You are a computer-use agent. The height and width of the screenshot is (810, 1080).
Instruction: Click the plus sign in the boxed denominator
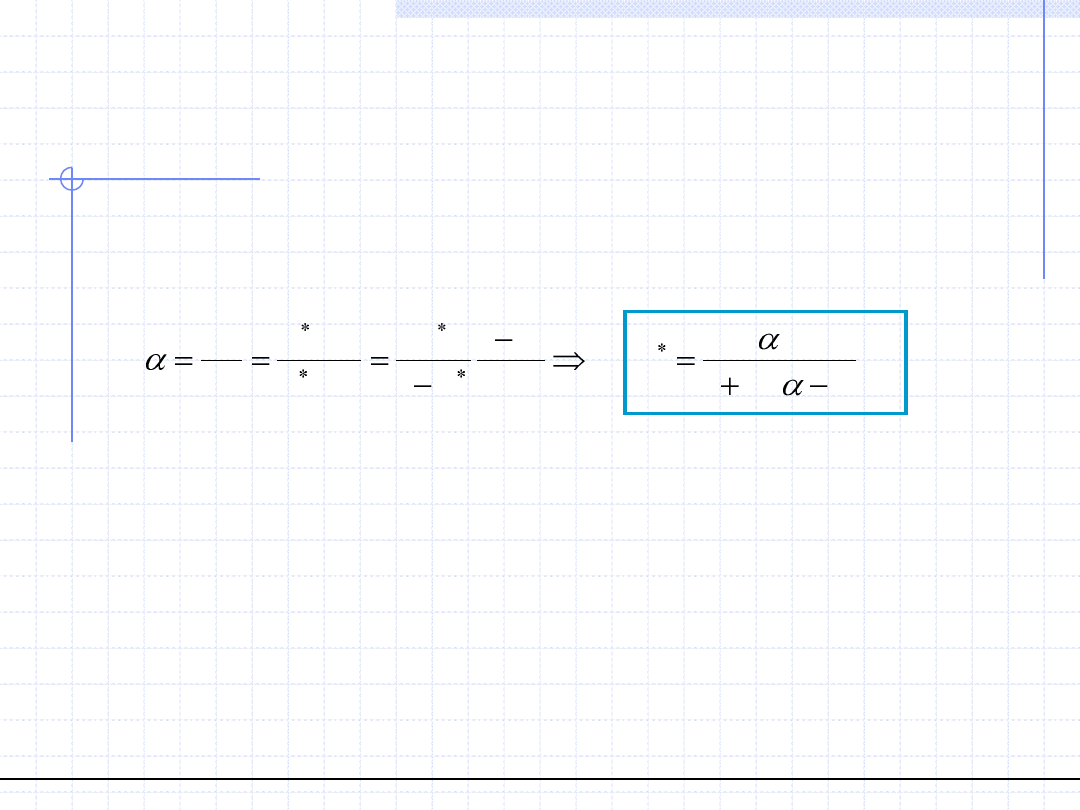click(x=729, y=387)
